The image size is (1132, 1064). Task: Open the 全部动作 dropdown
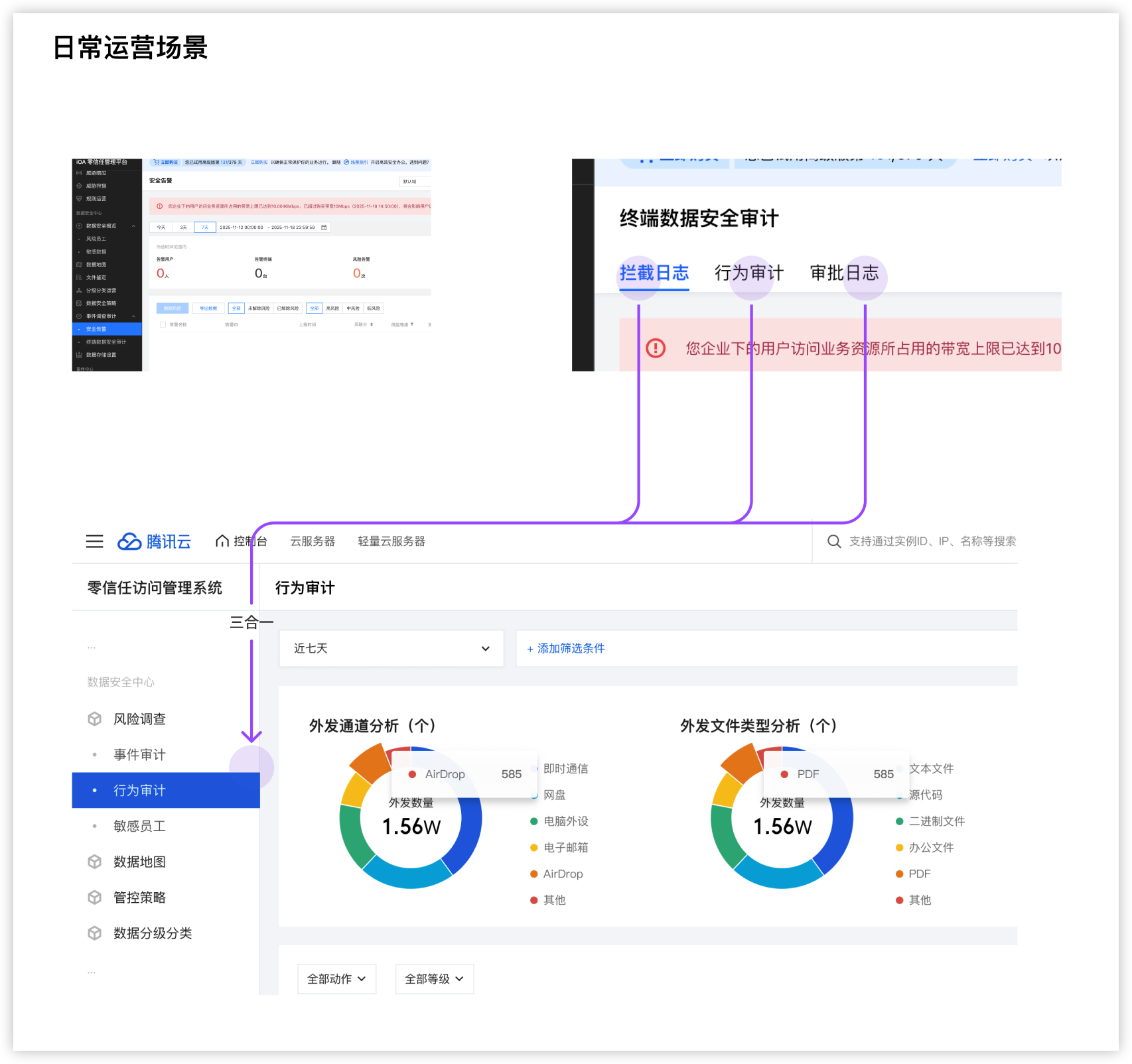[x=336, y=979]
